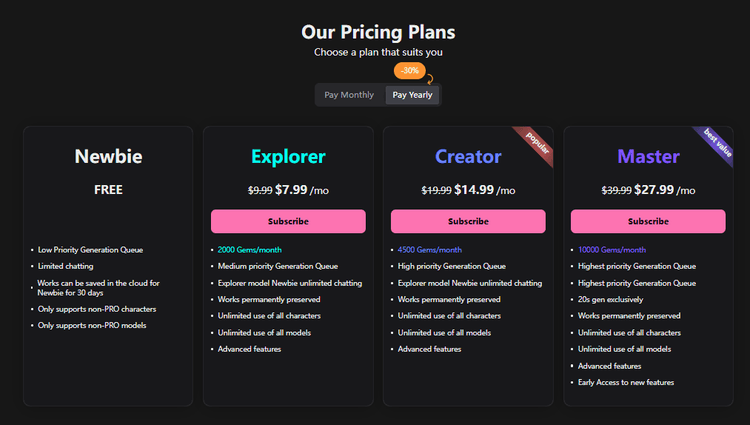Click the Master plan heading
The image size is (750, 425).
pyautogui.click(x=648, y=156)
